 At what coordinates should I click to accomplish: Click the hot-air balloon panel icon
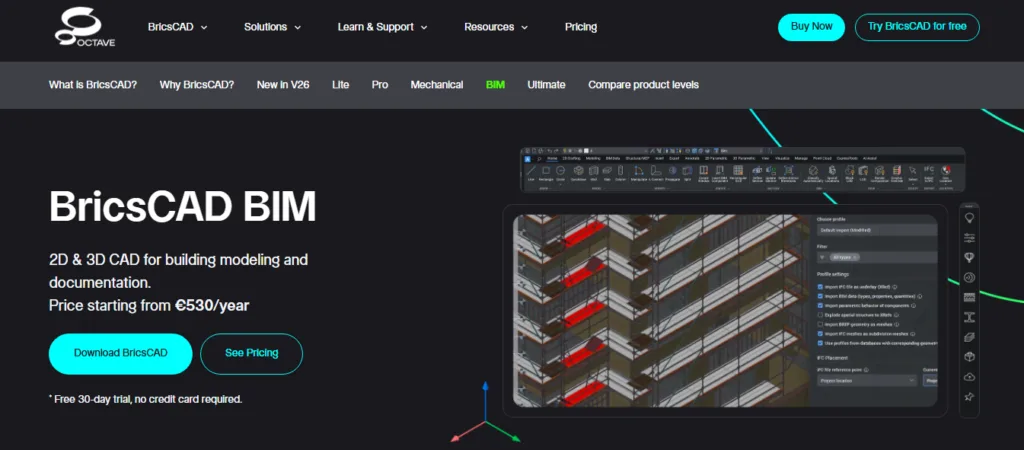tap(970, 257)
